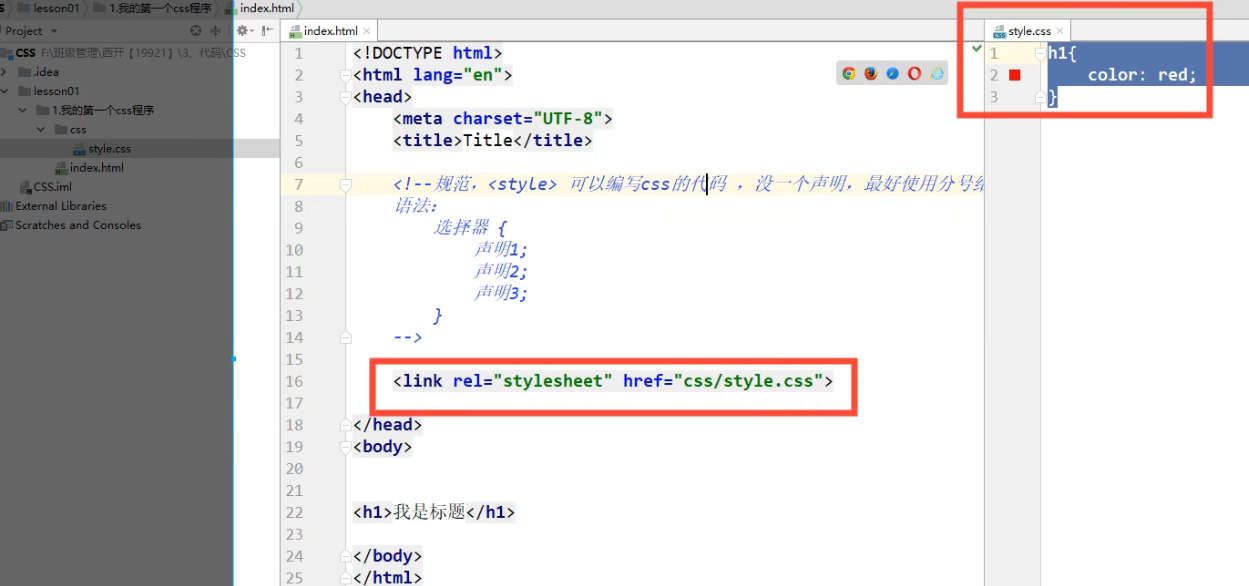1249x586 pixels.
Task: Fold the head tag on line 3
Action: coord(346,97)
